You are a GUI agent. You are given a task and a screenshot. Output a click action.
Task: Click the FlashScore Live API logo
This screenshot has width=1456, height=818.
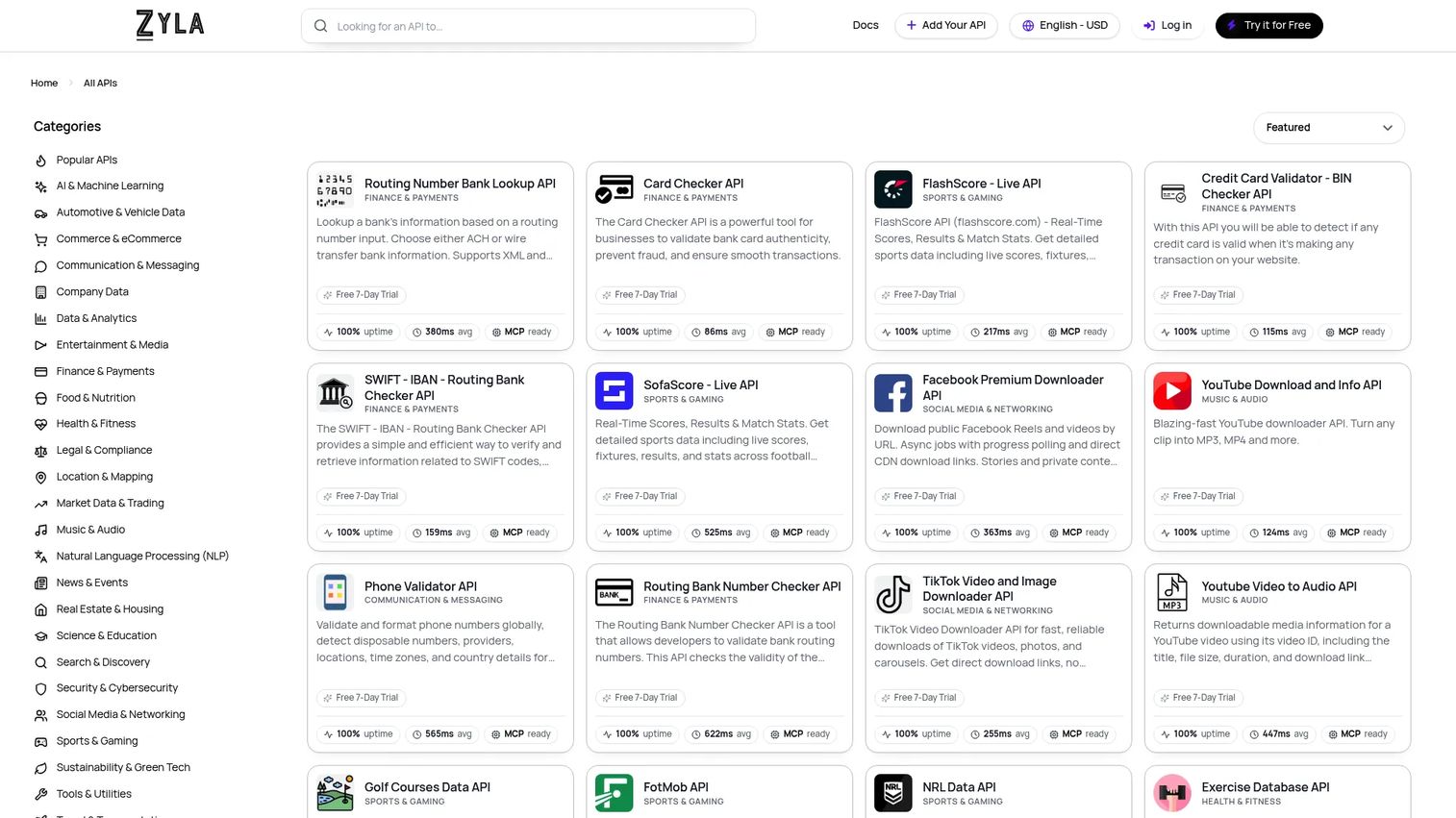893,190
